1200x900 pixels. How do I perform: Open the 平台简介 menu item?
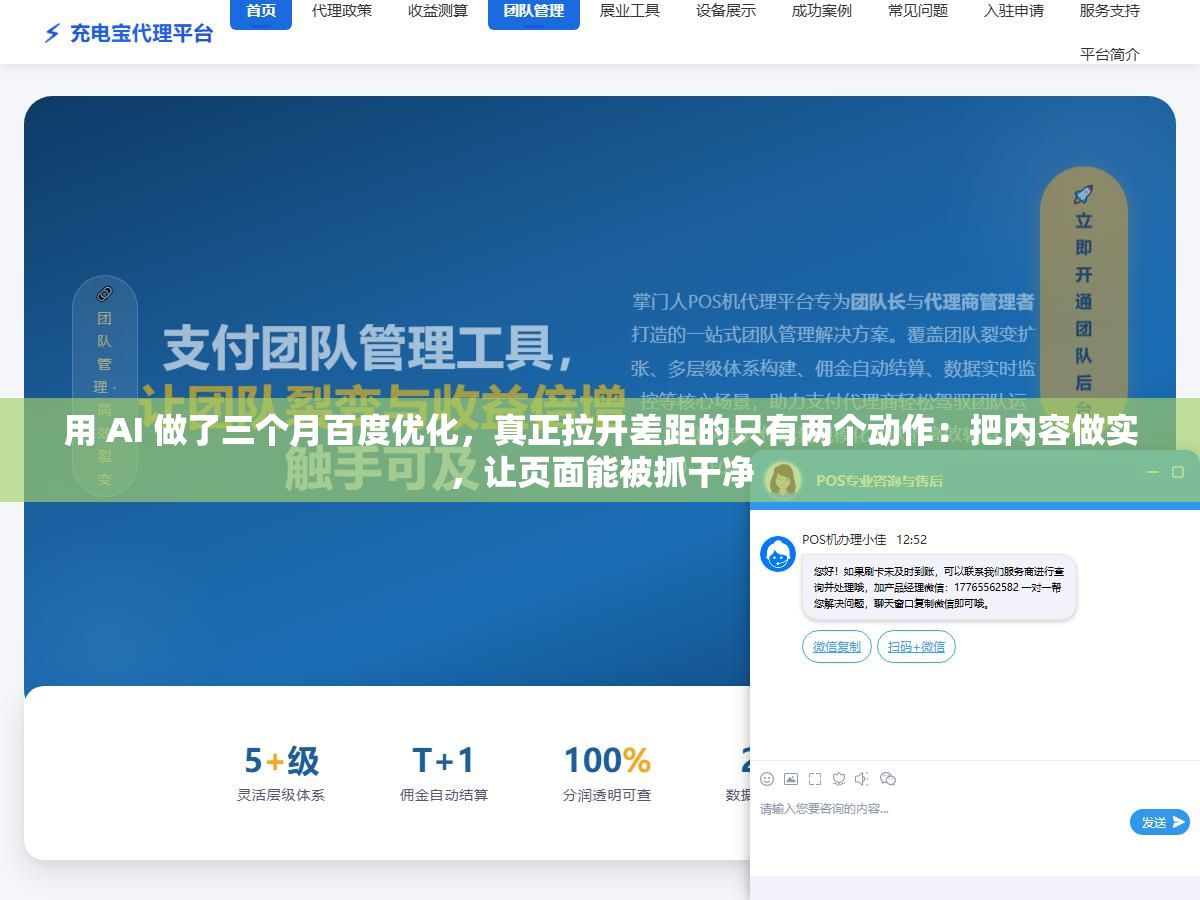pyautogui.click(x=1110, y=54)
